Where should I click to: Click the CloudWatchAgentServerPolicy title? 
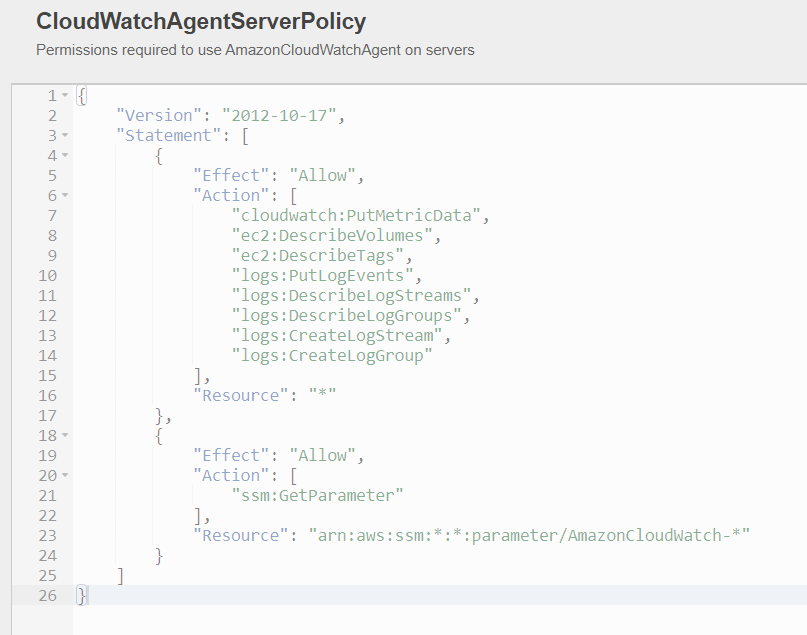pos(201,22)
